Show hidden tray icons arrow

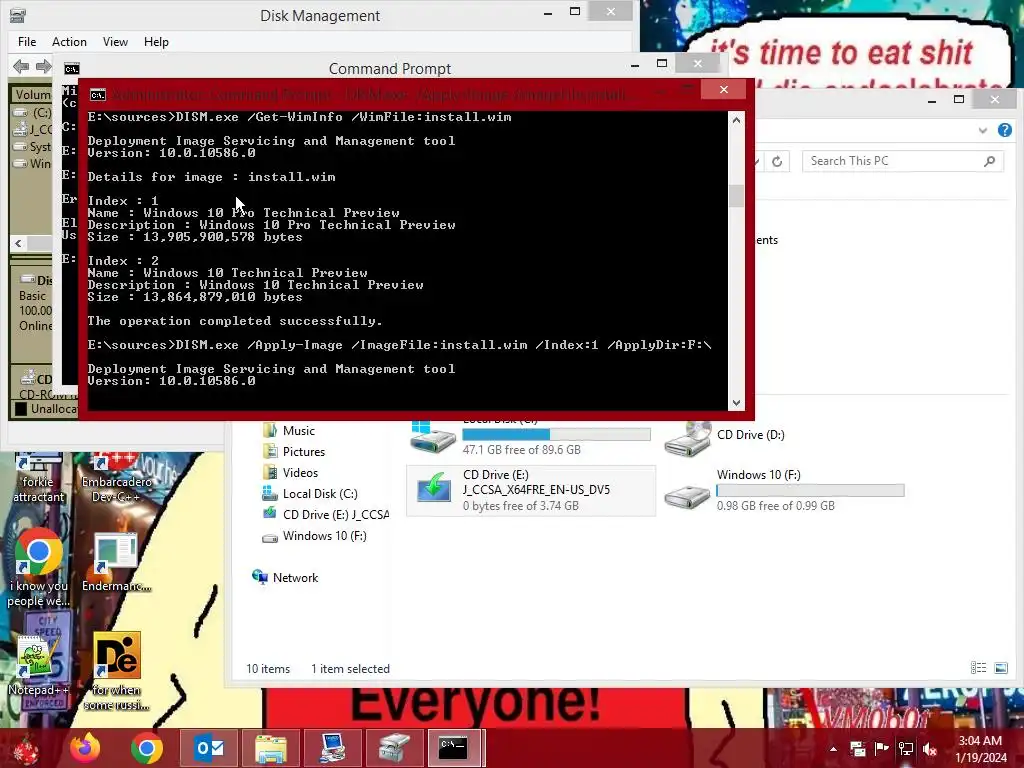833,749
